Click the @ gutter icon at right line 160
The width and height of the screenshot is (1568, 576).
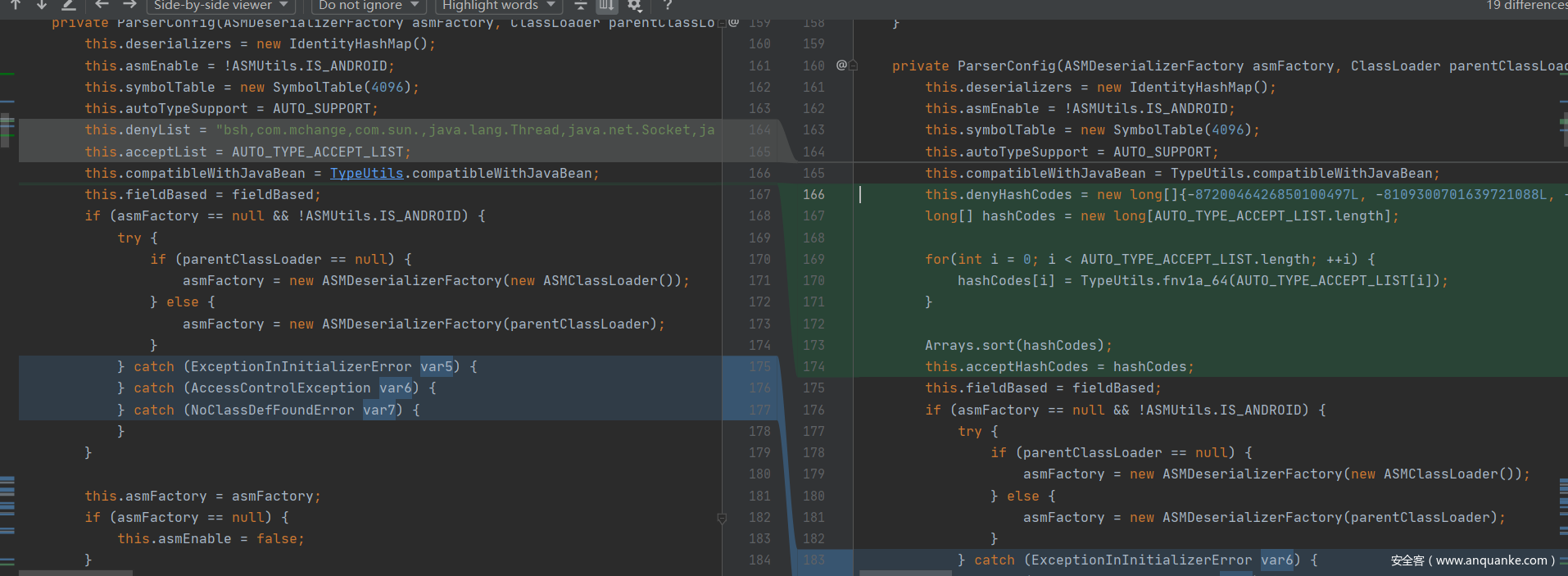(841, 65)
